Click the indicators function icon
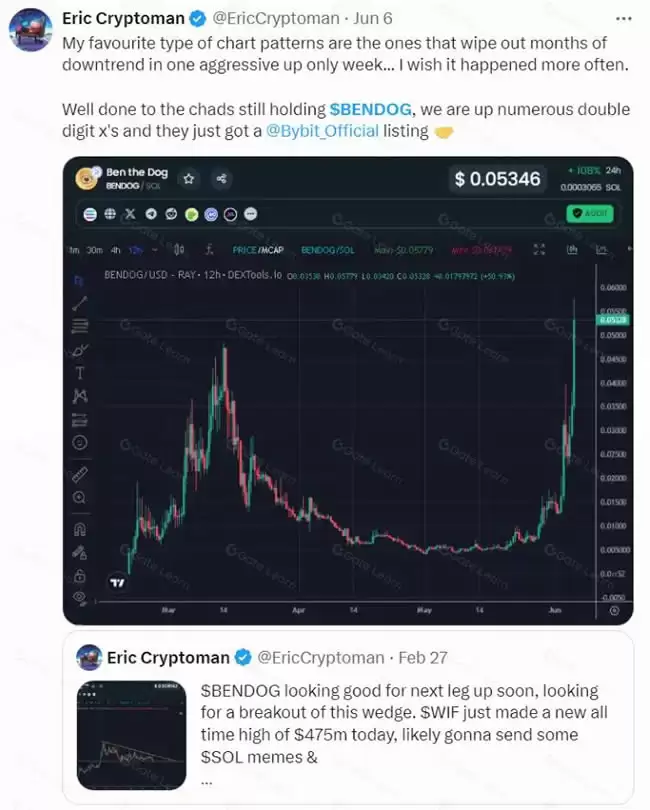This screenshot has height=810, width=650. tap(209, 249)
